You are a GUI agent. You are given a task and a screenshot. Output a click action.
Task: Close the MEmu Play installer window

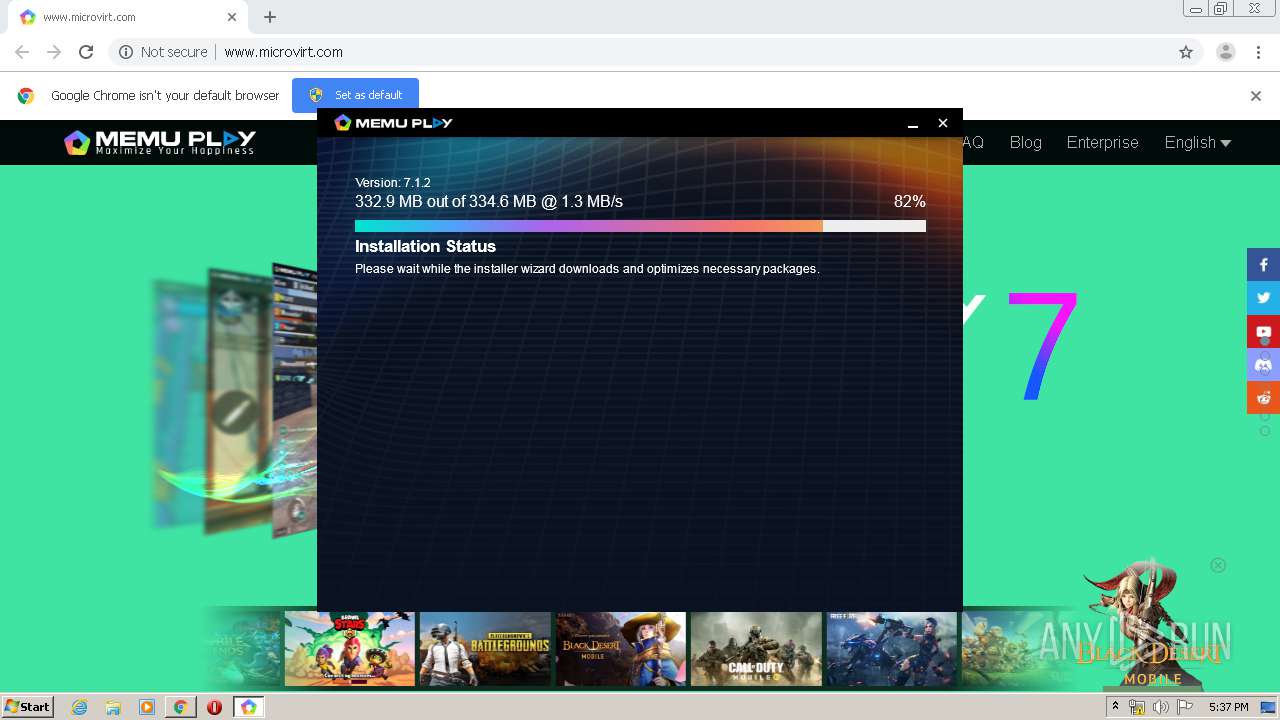coord(942,123)
